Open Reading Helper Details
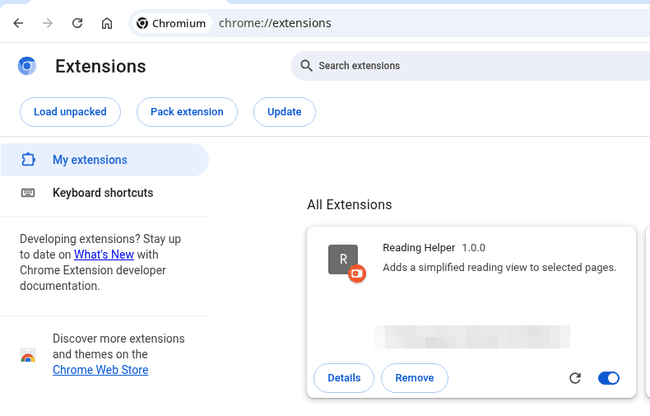Viewport: 650px width, 416px height. pos(344,378)
